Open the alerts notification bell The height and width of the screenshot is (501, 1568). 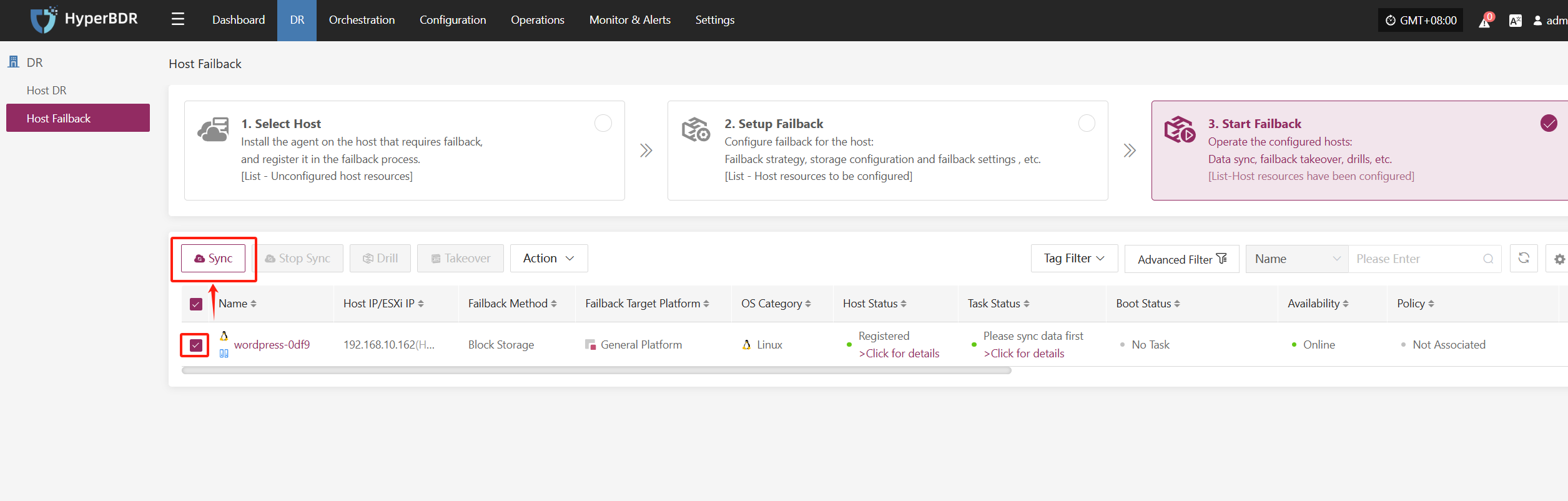[1484, 21]
